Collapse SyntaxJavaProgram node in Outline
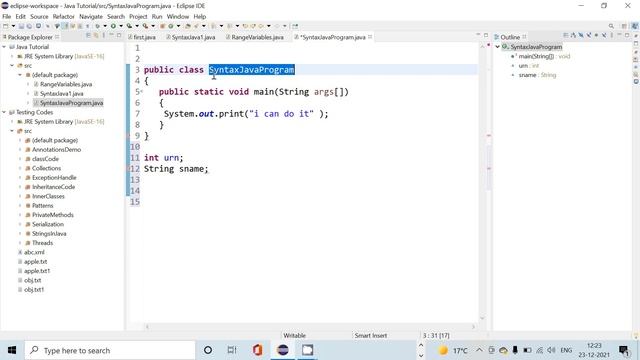Viewport: 640px width, 360px height. 498,47
